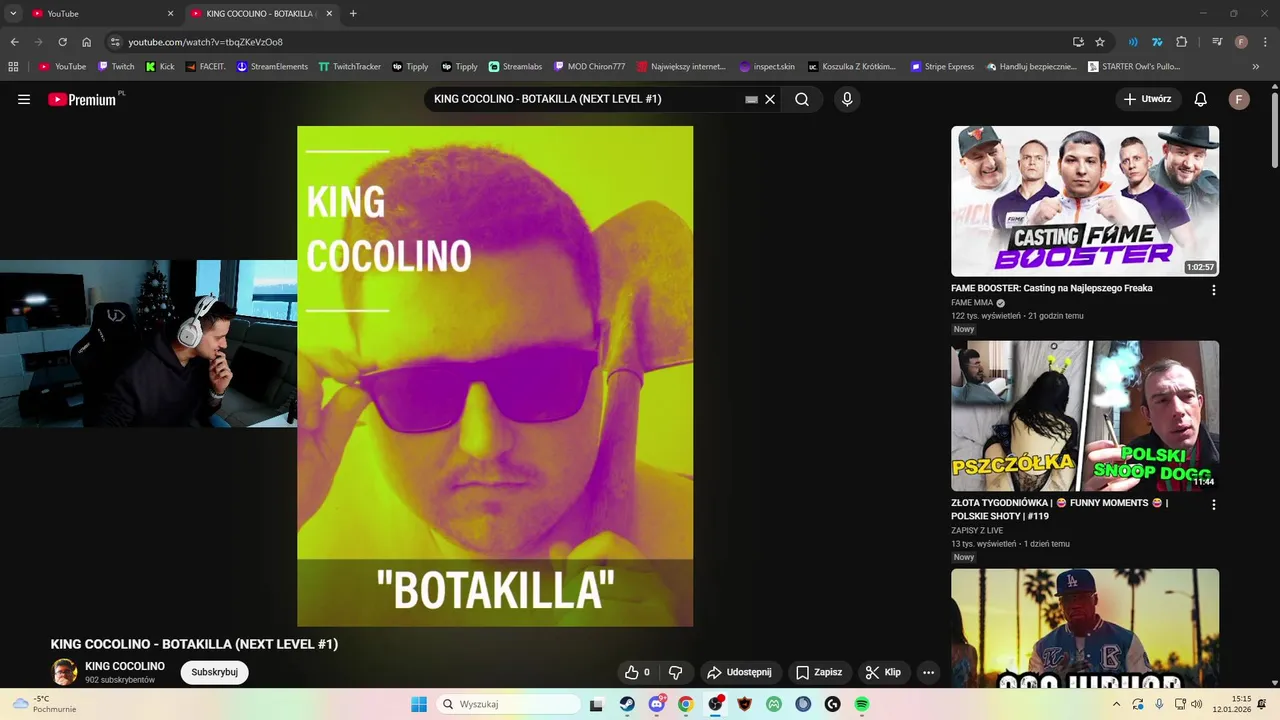The image size is (1280, 720).
Task: Click taskbar Wyszukaj search box
Action: [509, 704]
